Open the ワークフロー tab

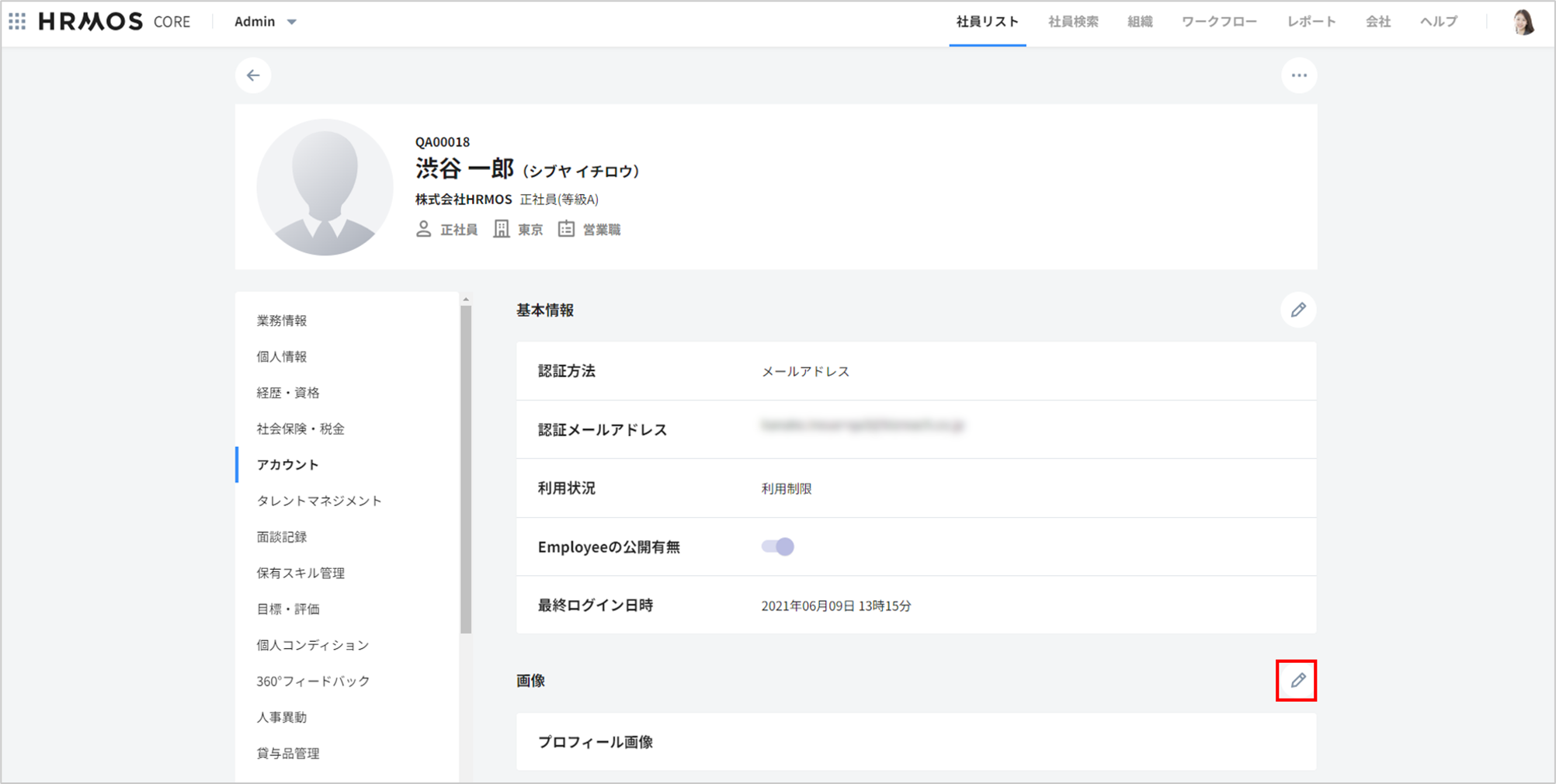(1219, 22)
